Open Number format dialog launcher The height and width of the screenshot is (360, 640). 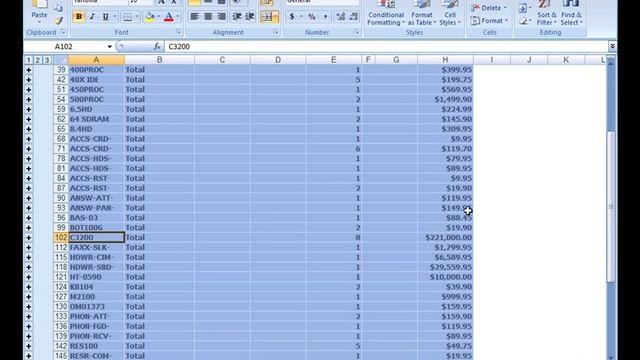(356, 32)
